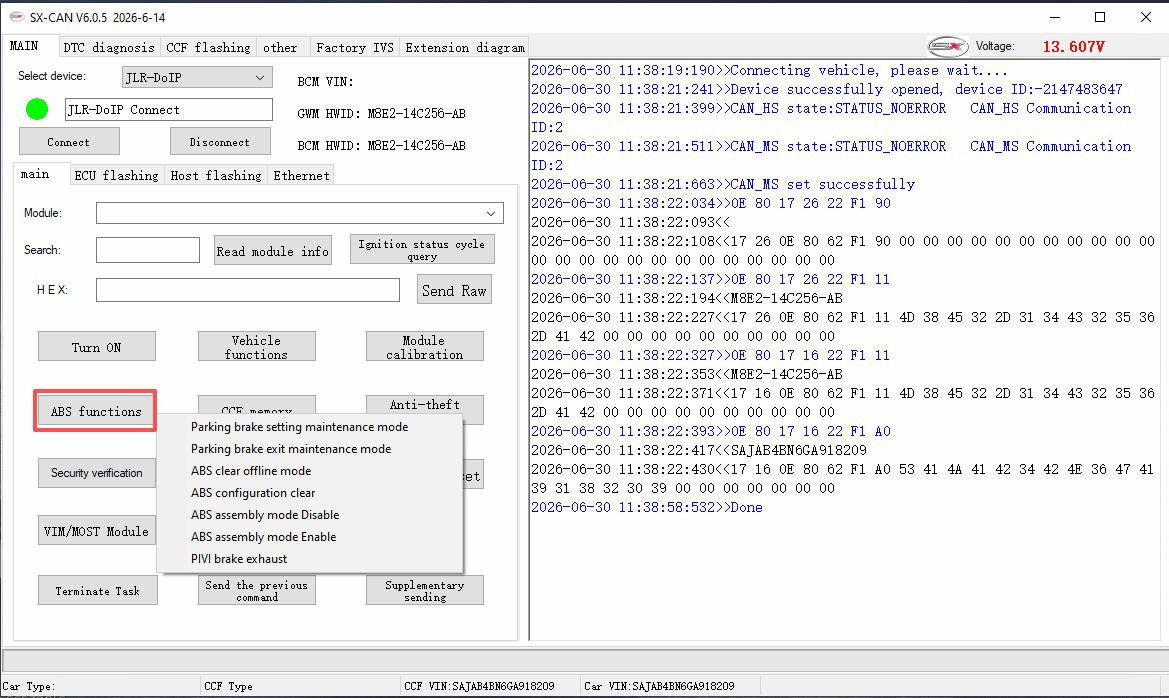Viewport: 1169px width, 698px height.
Task: Click the JLR-DoIP Connect text field
Action: point(168,110)
